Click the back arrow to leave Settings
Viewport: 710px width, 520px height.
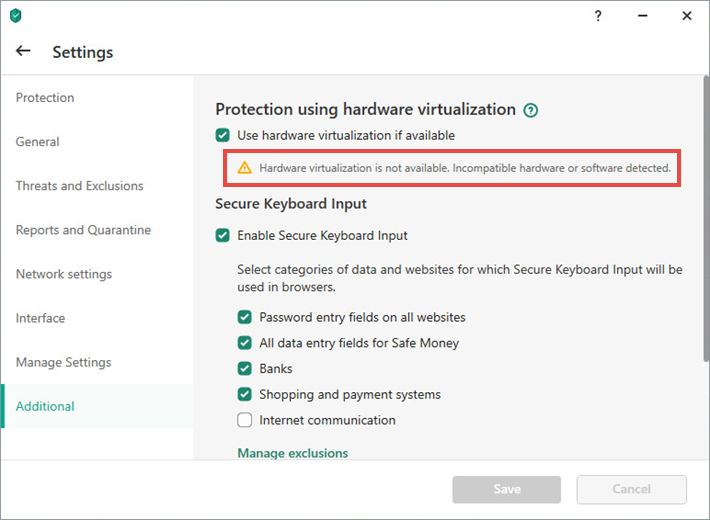[x=24, y=51]
